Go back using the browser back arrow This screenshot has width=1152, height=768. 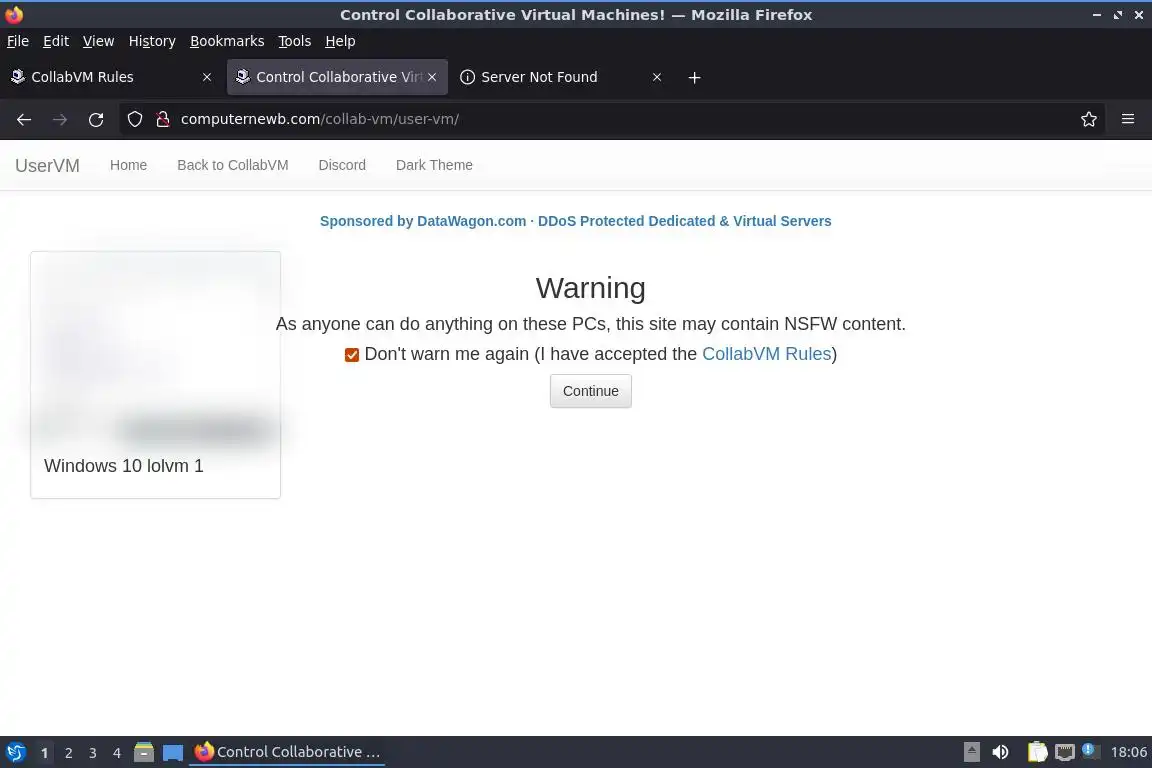[x=24, y=119]
